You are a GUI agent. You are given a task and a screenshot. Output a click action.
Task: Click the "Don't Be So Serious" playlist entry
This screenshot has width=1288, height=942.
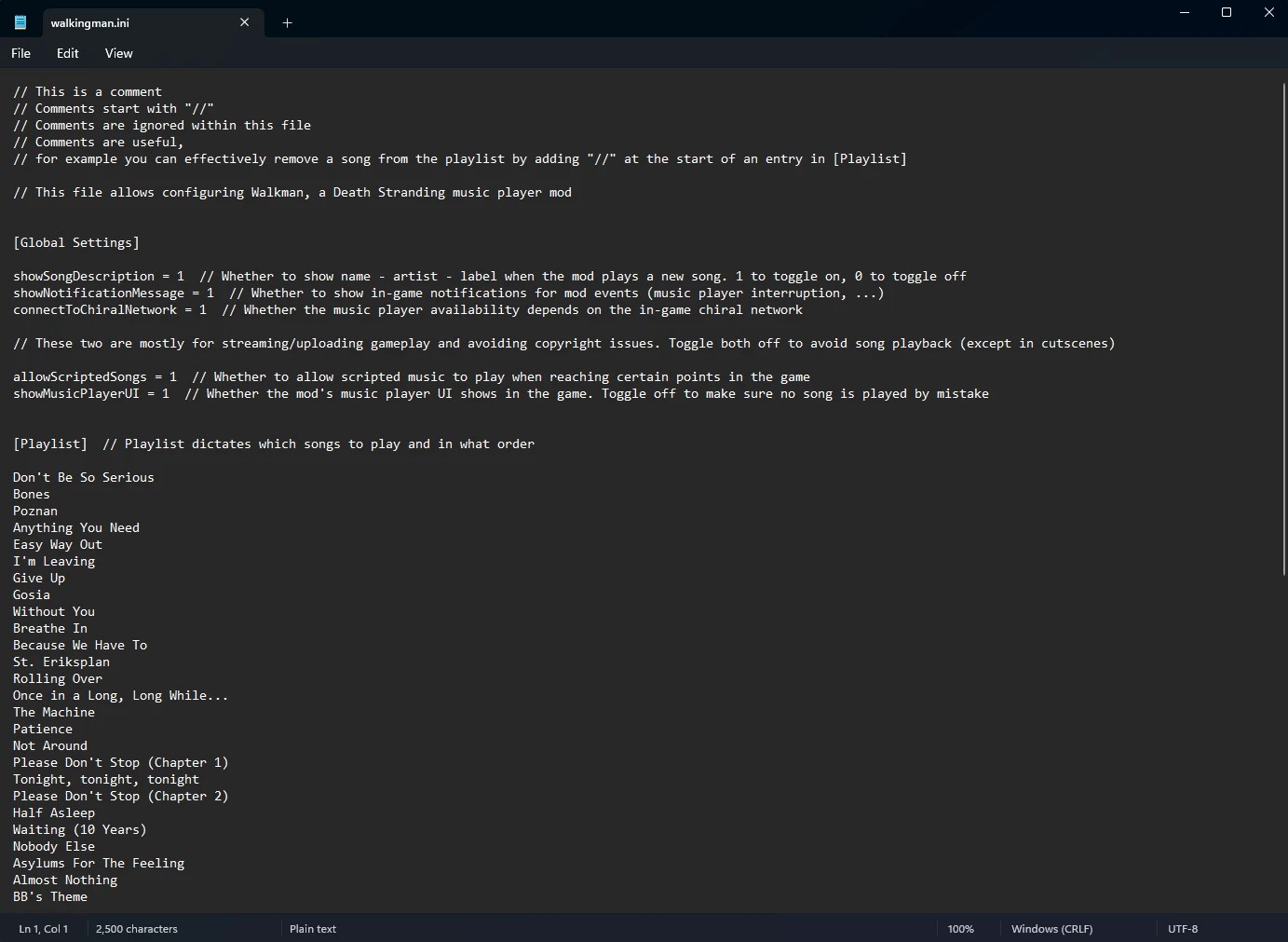[x=84, y=477]
